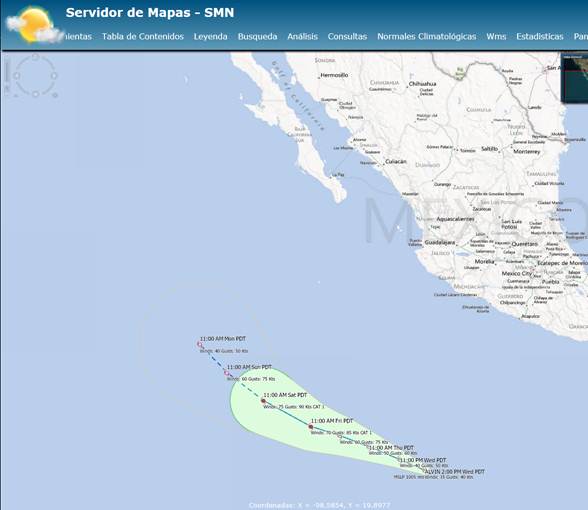Open the Consultas menu
Screen dimensions: 588x510
347,36
